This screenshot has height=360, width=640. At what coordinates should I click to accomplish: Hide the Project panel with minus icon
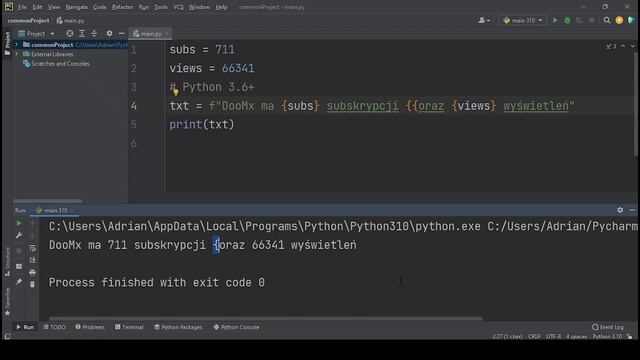tap(121, 33)
